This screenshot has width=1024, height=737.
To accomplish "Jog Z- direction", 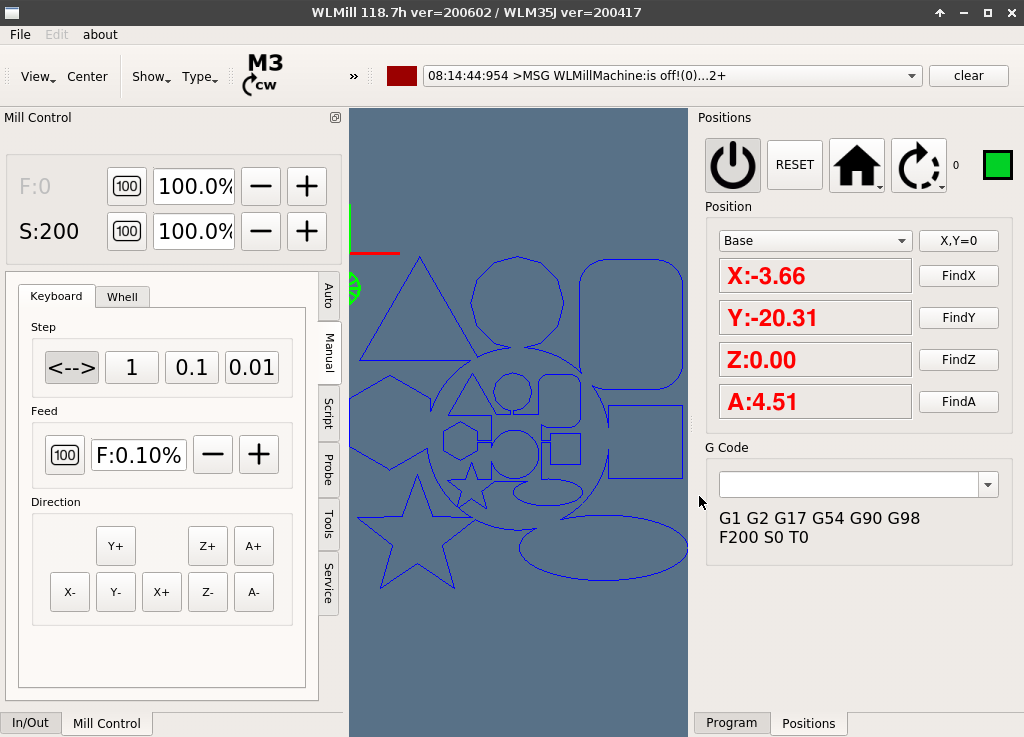I will [208, 592].
